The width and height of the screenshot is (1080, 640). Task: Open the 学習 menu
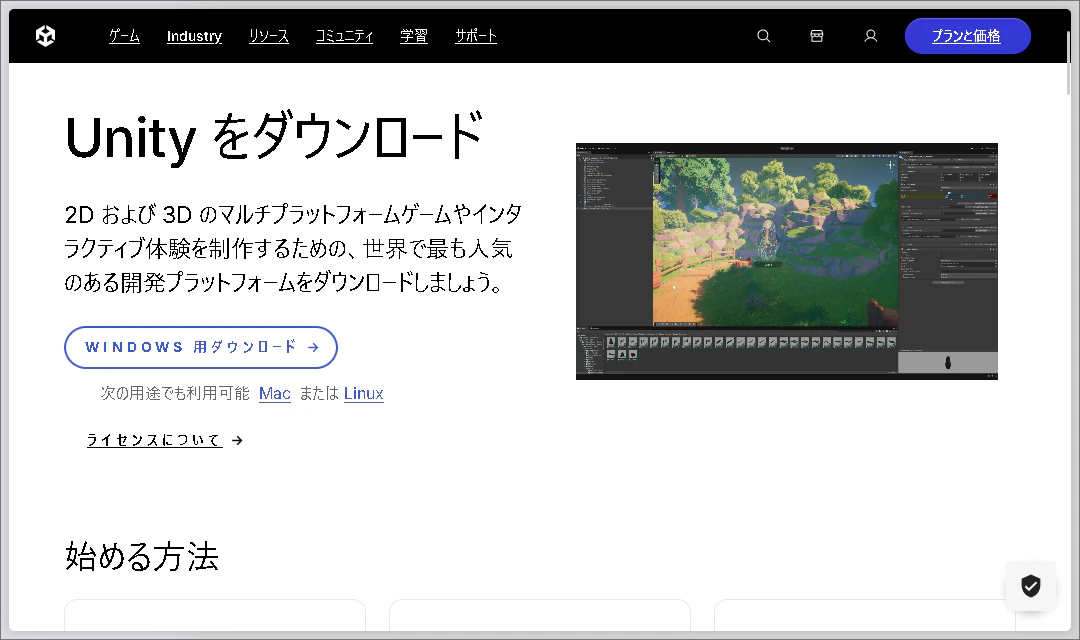[414, 36]
